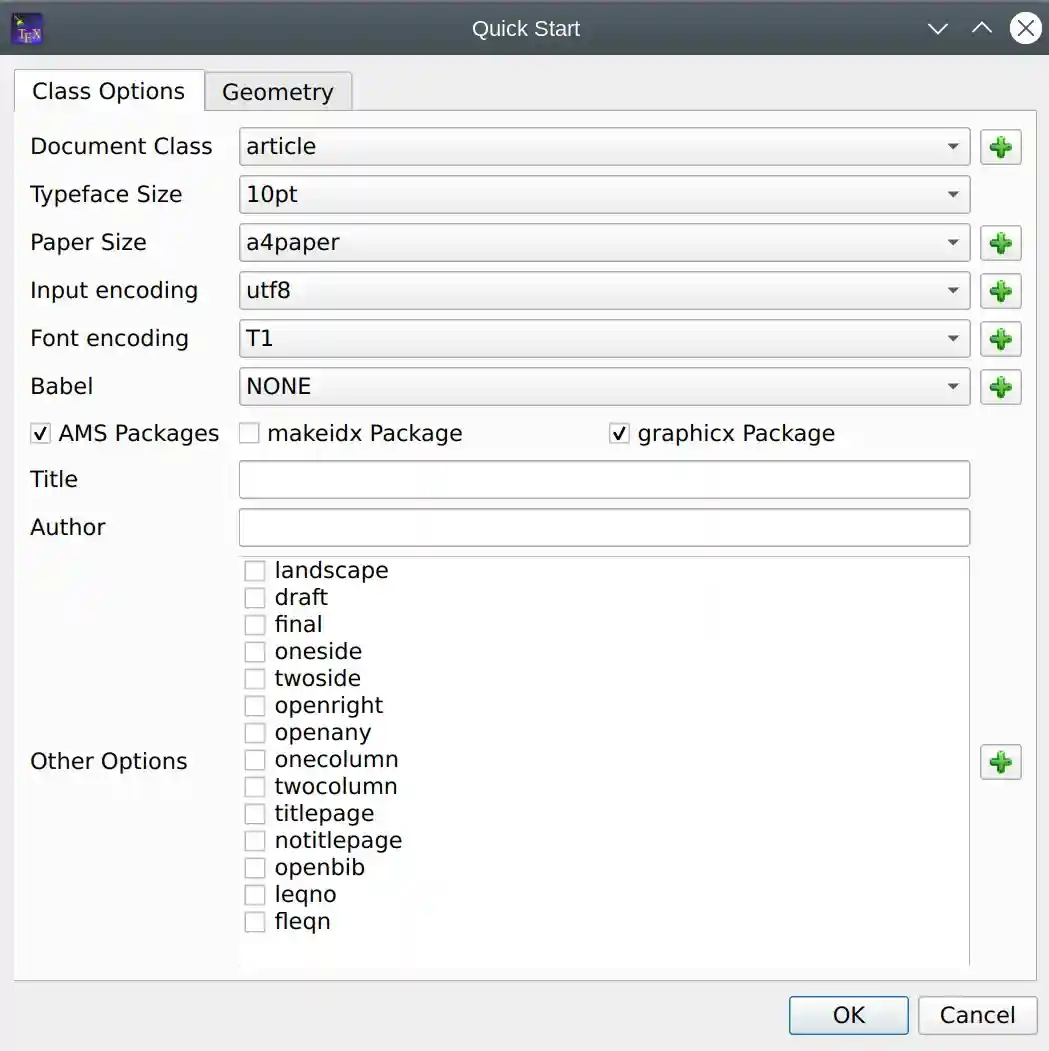This screenshot has width=1049, height=1051.
Task: Click the plus icon beside Paper Size
Action: [x=1000, y=243]
